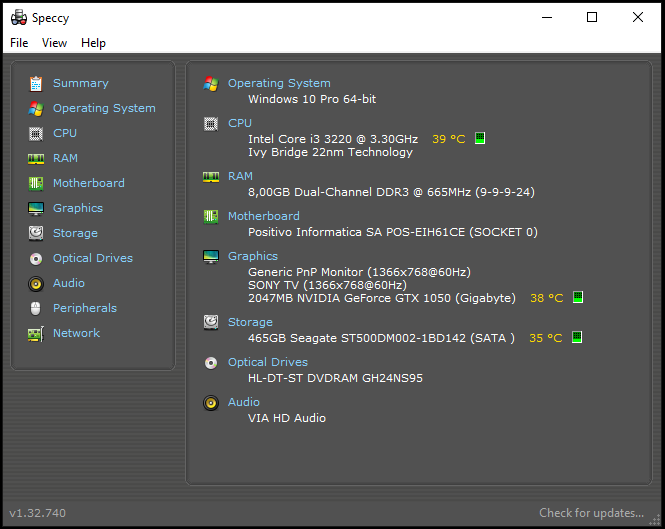Click the GPU temperature indicator next to 38 °C

point(578,297)
